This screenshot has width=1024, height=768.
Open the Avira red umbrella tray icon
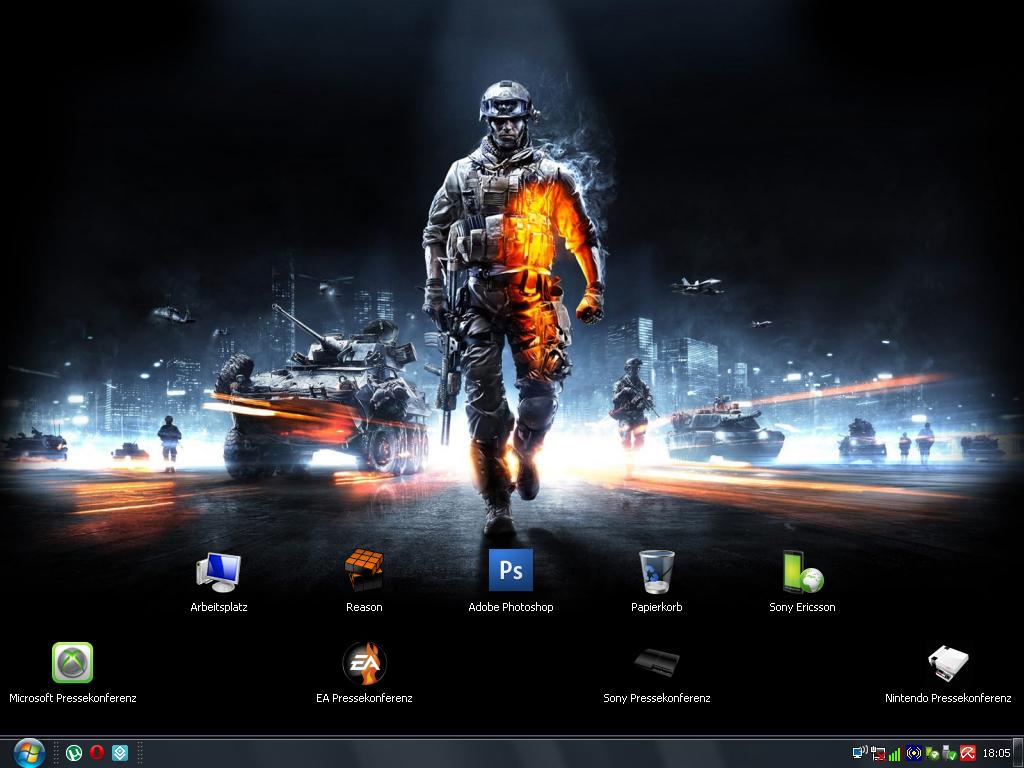coord(967,753)
